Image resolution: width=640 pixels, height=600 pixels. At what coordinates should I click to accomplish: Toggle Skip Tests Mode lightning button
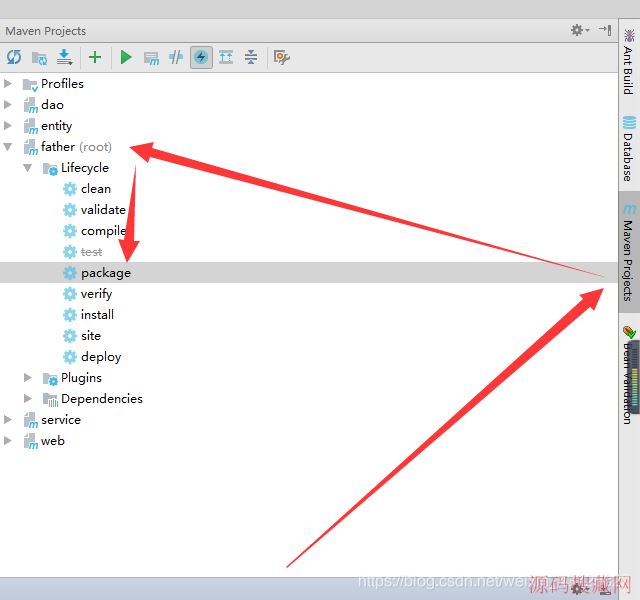[x=201, y=58]
